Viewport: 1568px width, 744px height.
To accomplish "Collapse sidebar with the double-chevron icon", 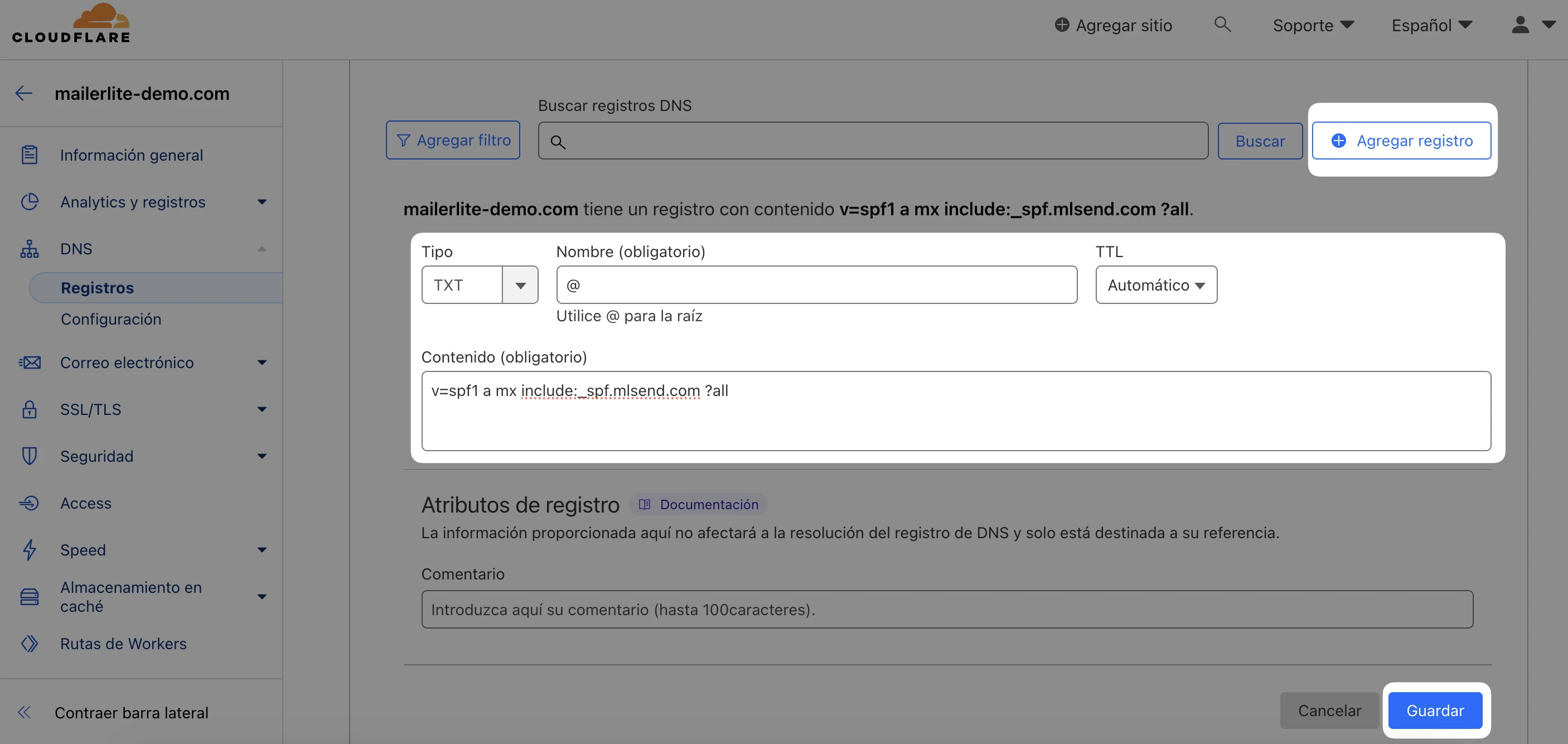I will point(25,712).
